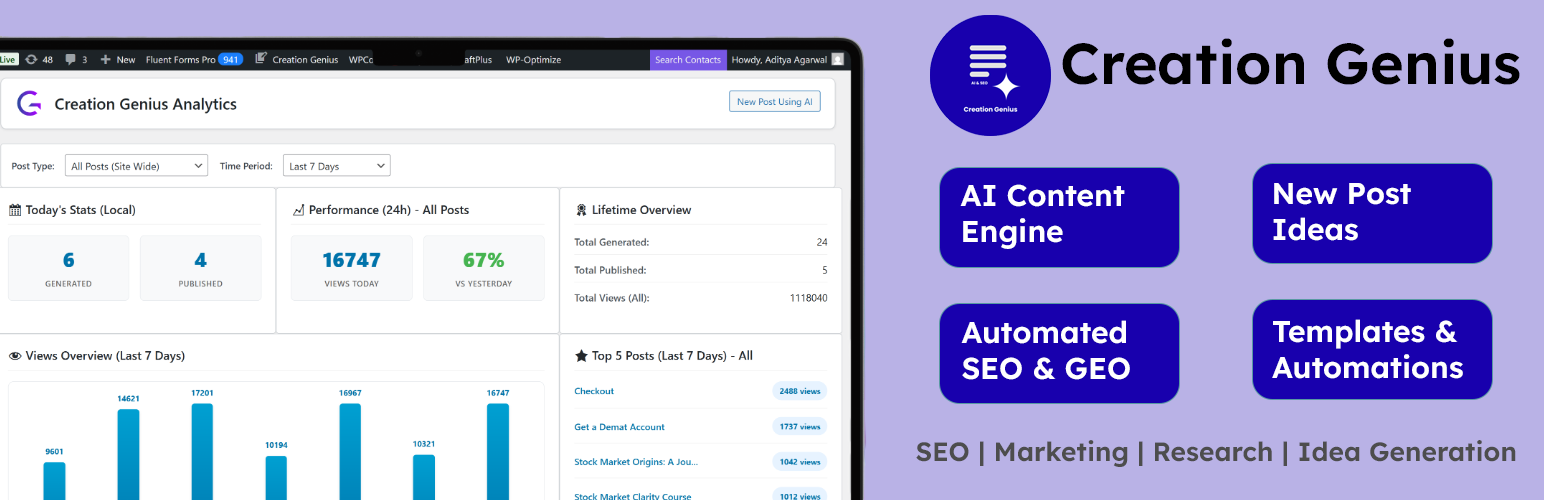Click the award icon beside Lifetime Overview
This screenshot has width=1544, height=500.
point(581,210)
